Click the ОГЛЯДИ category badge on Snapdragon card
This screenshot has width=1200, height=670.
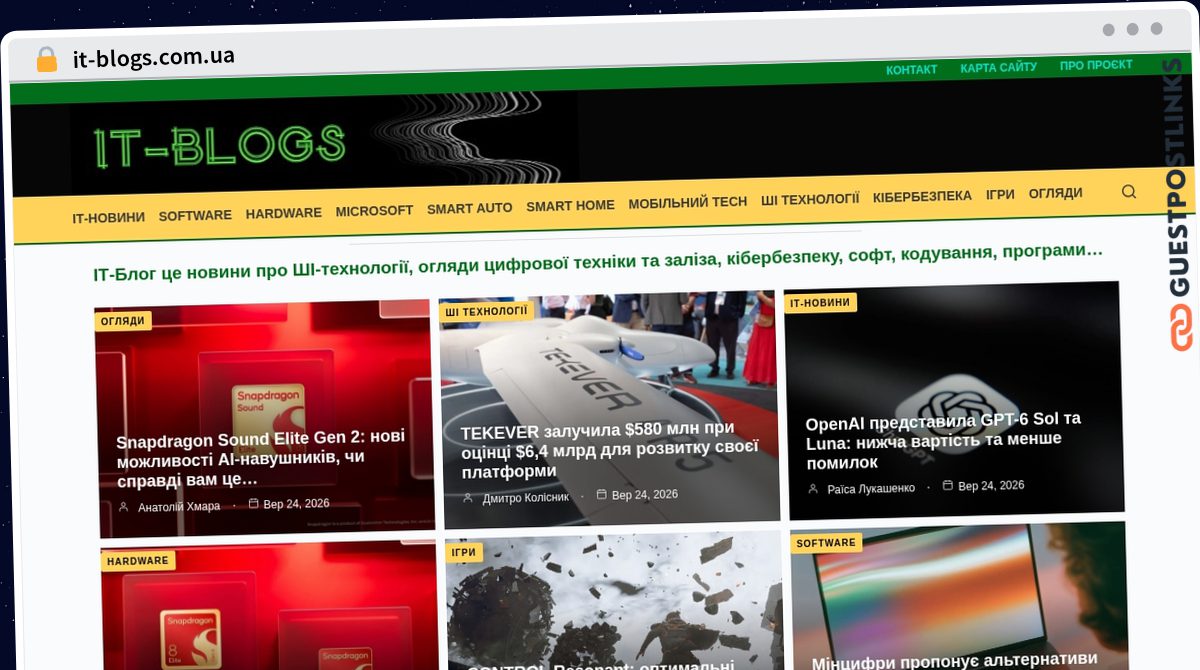(124, 321)
